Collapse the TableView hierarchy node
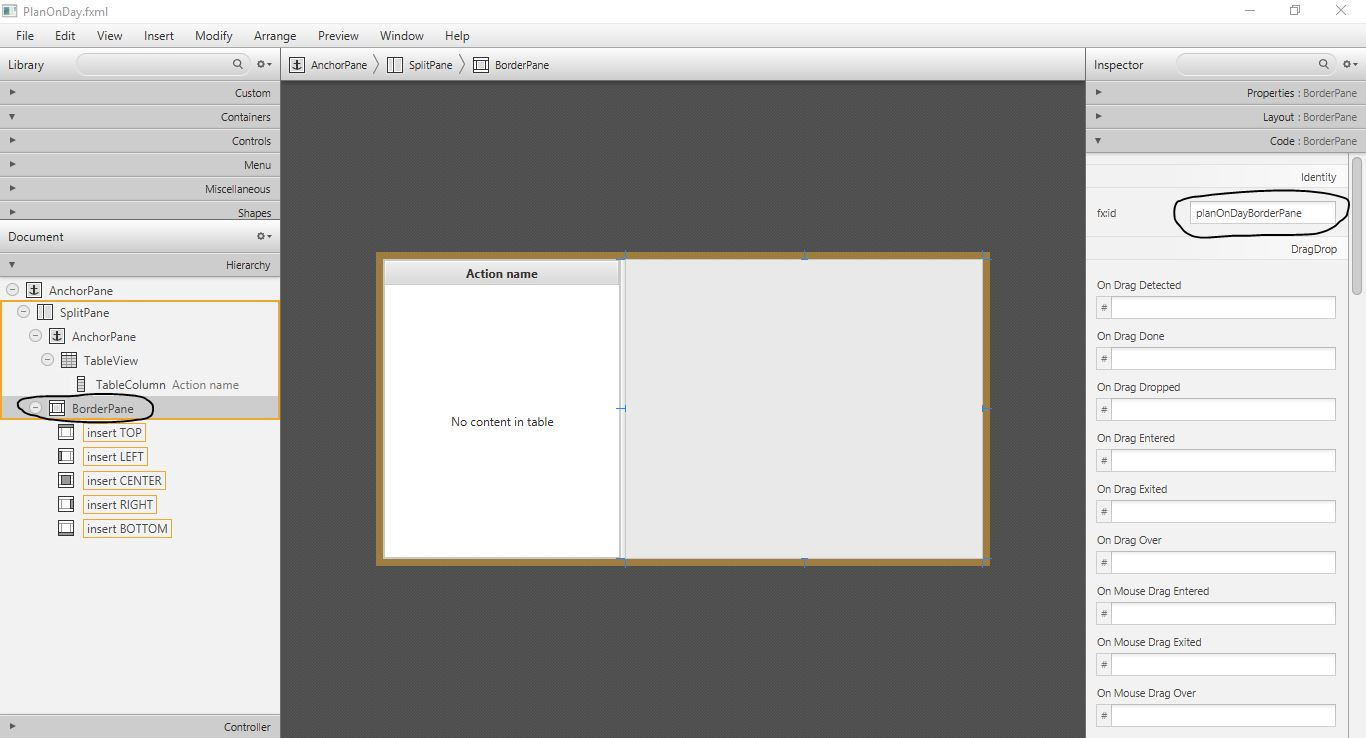 [47, 360]
